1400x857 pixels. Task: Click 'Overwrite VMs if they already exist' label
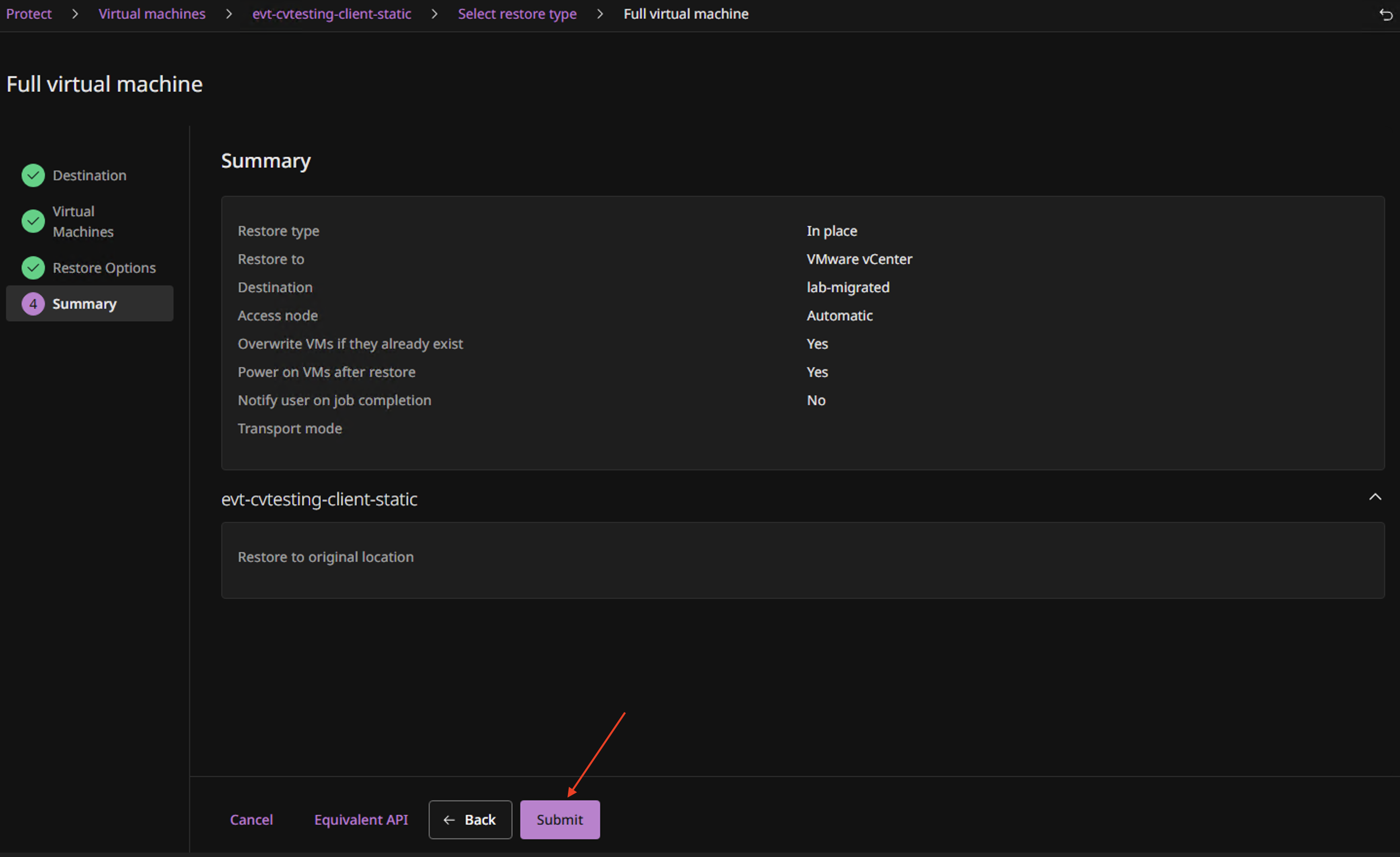[x=350, y=344]
